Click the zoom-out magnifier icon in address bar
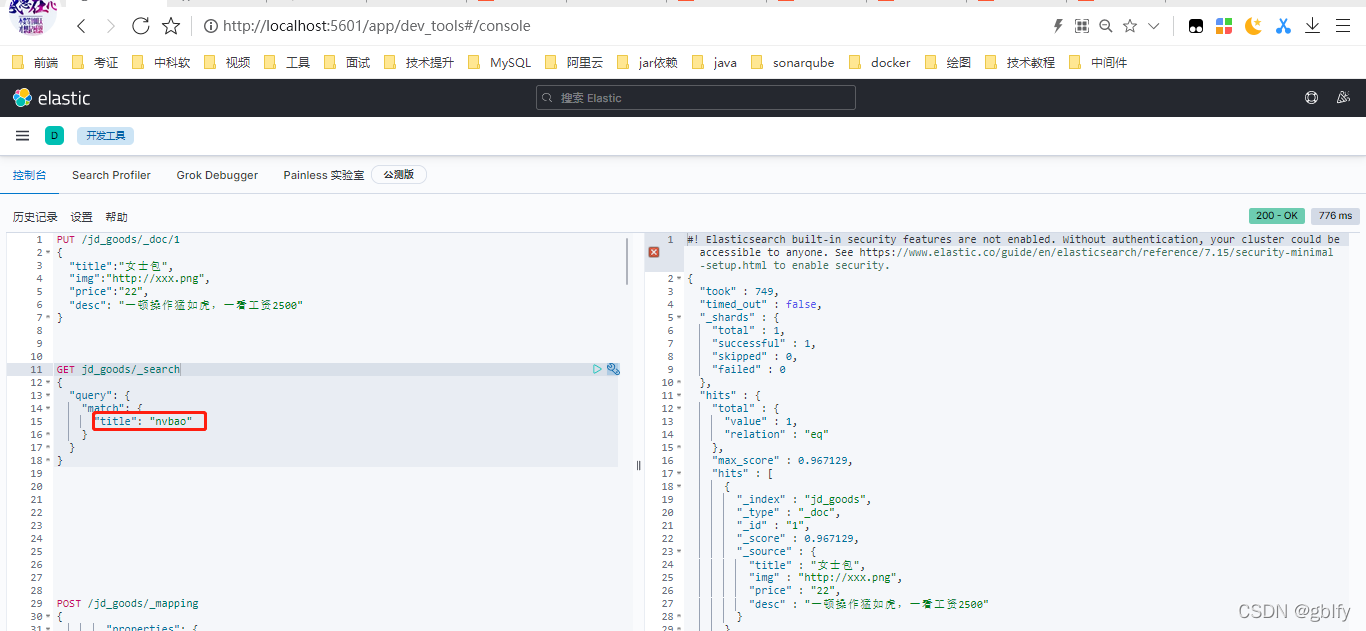Image resolution: width=1366 pixels, height=631 pixels. 1106,26
